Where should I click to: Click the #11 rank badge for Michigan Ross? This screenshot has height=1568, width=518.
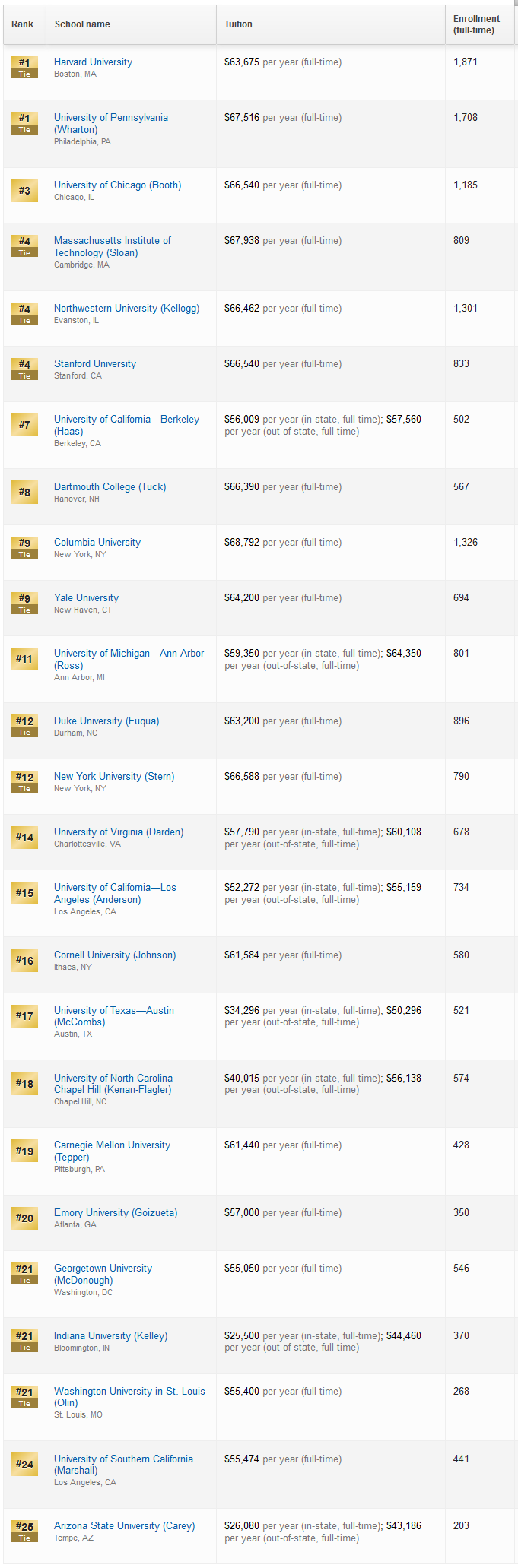tap(24, 658)
